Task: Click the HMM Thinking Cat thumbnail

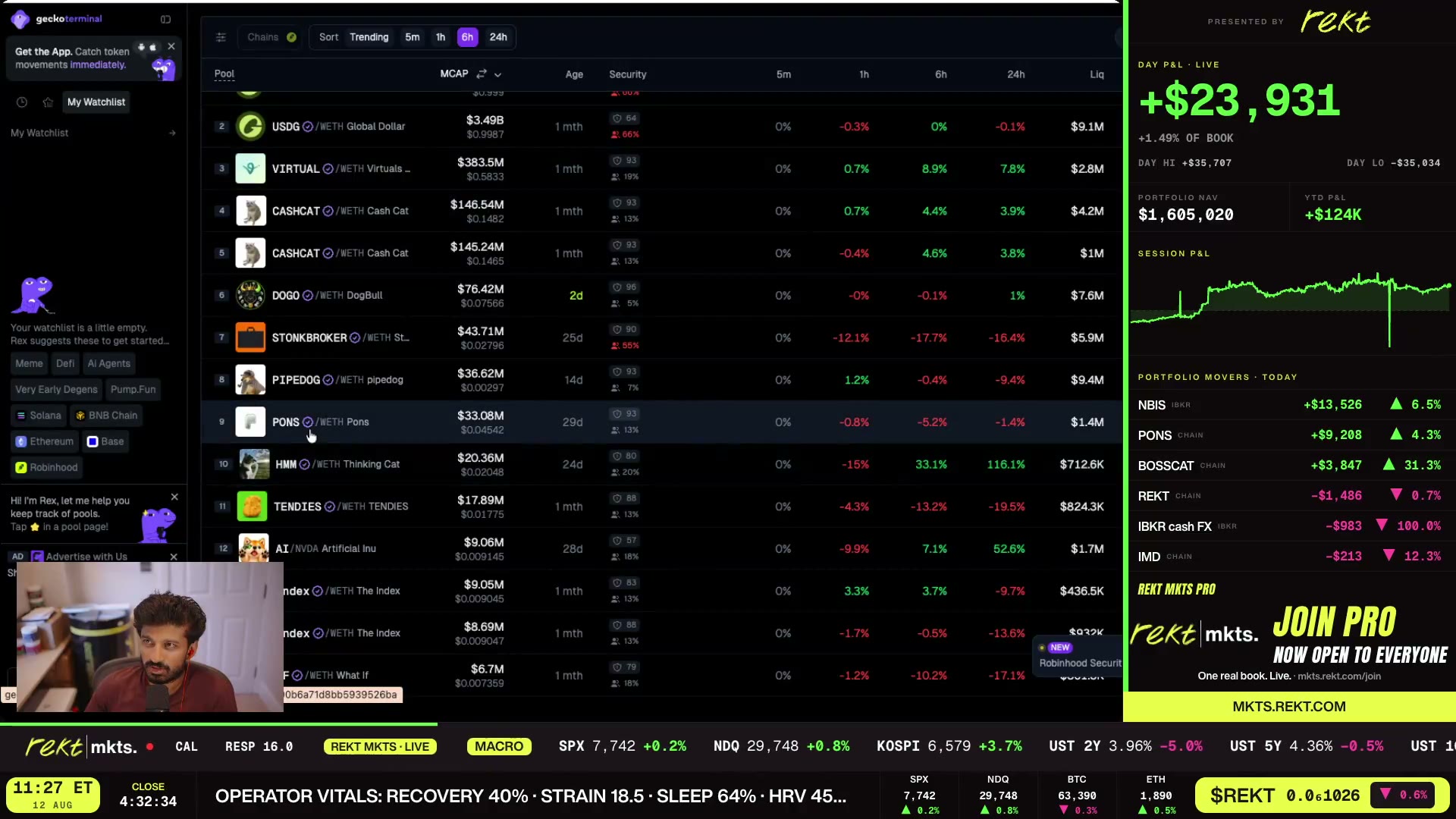Action: 254,464
